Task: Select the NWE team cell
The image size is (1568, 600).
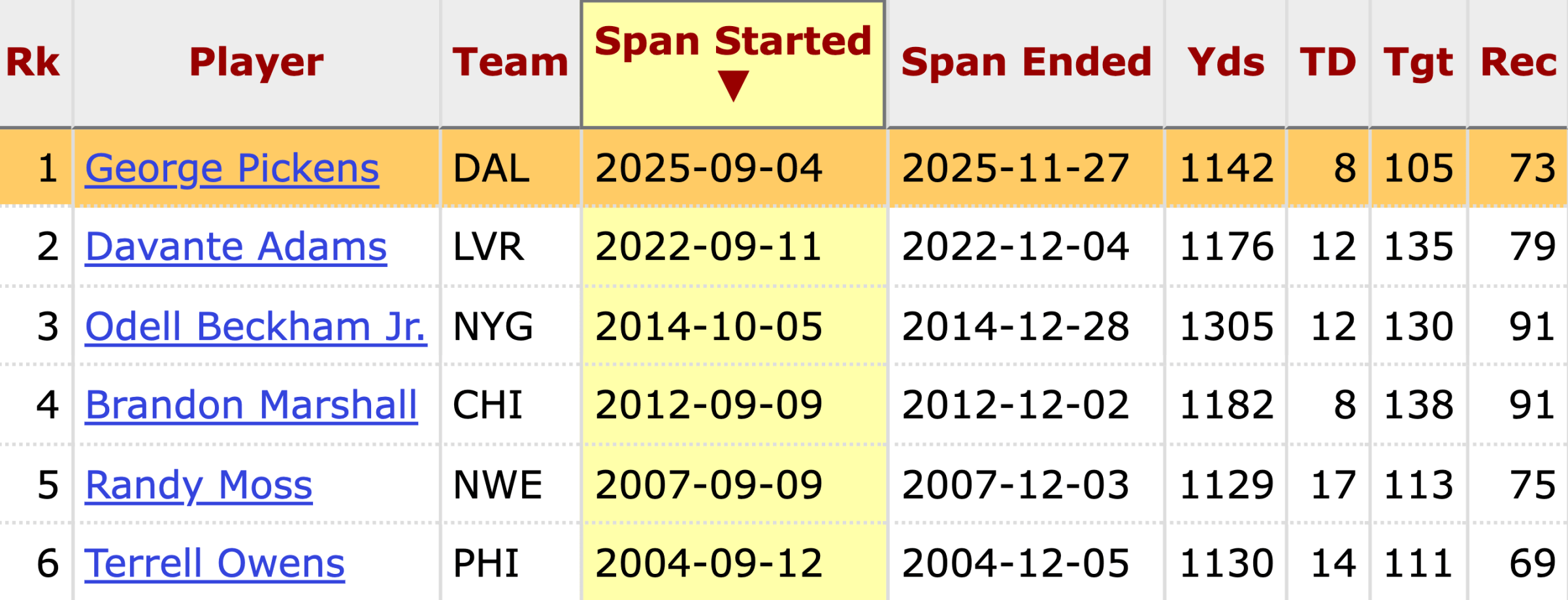Action: click(497, 485)
